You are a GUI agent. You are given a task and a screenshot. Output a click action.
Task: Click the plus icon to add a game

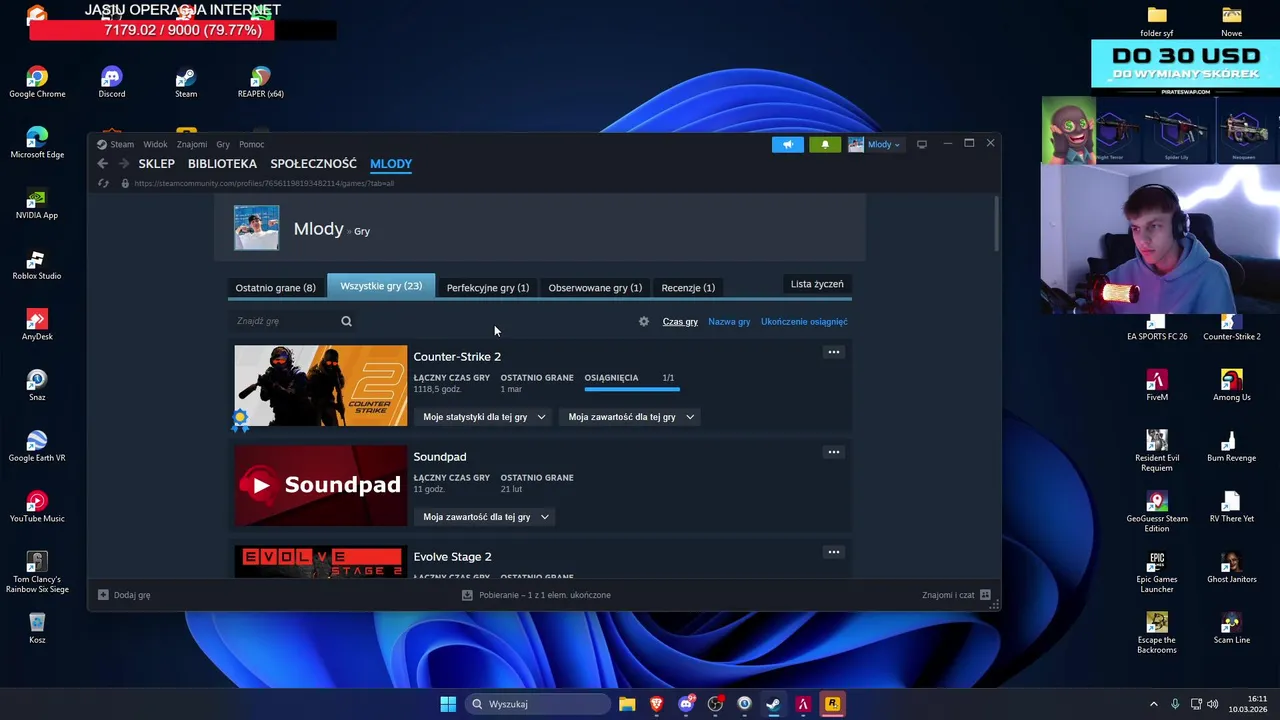click(x=103, y=595)
